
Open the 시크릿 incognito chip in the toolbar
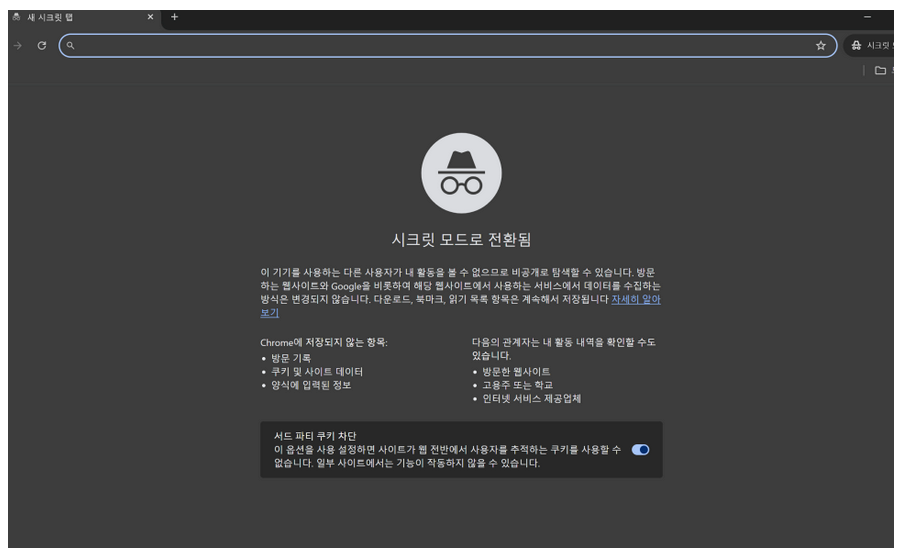pyautogui.click(x=872, y=46)
